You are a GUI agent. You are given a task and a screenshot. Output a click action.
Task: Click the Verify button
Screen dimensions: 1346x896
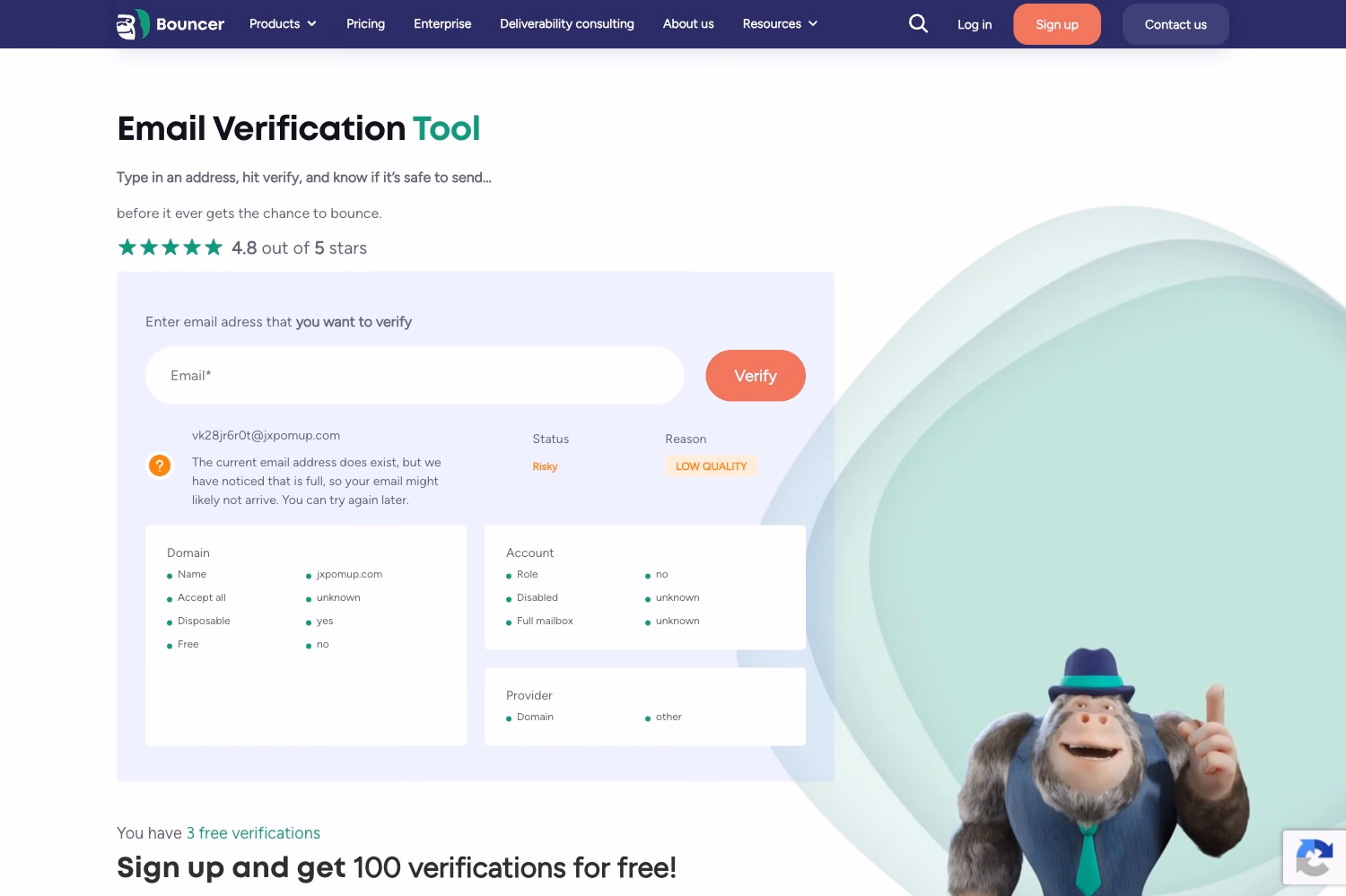tap(756, 376)
